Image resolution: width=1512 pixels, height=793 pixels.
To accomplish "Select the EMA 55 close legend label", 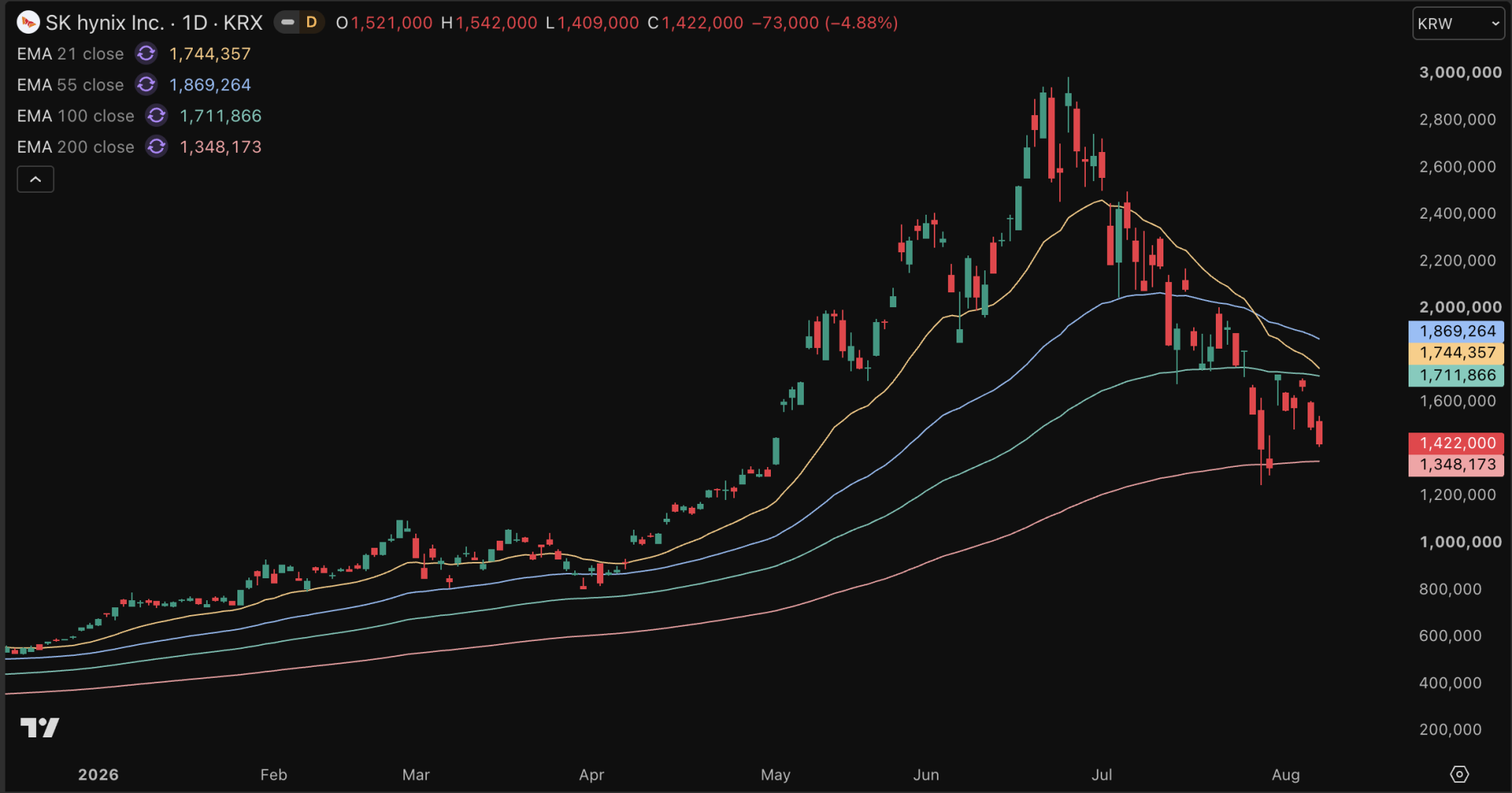I will pyautogui.click(x=71, y=85).
